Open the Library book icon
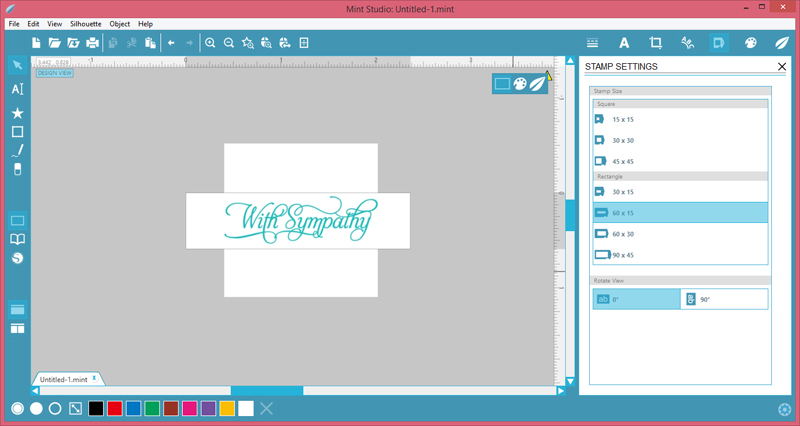This screenshot has width=800, height=426. [x=17, y=240]
